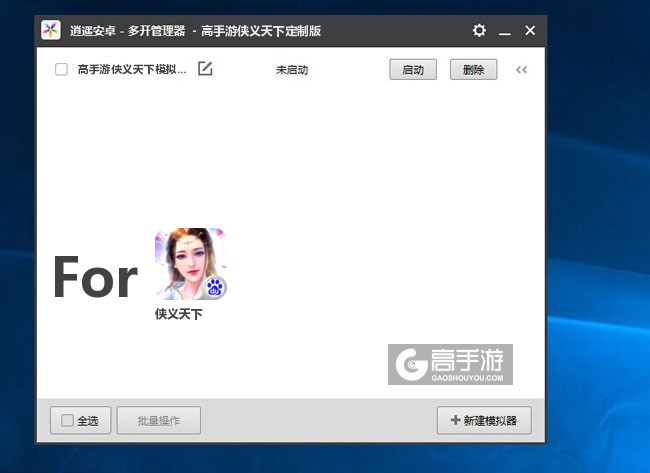Create new emulator via 新建模拟器
The image size is (650, 473).
484,420
